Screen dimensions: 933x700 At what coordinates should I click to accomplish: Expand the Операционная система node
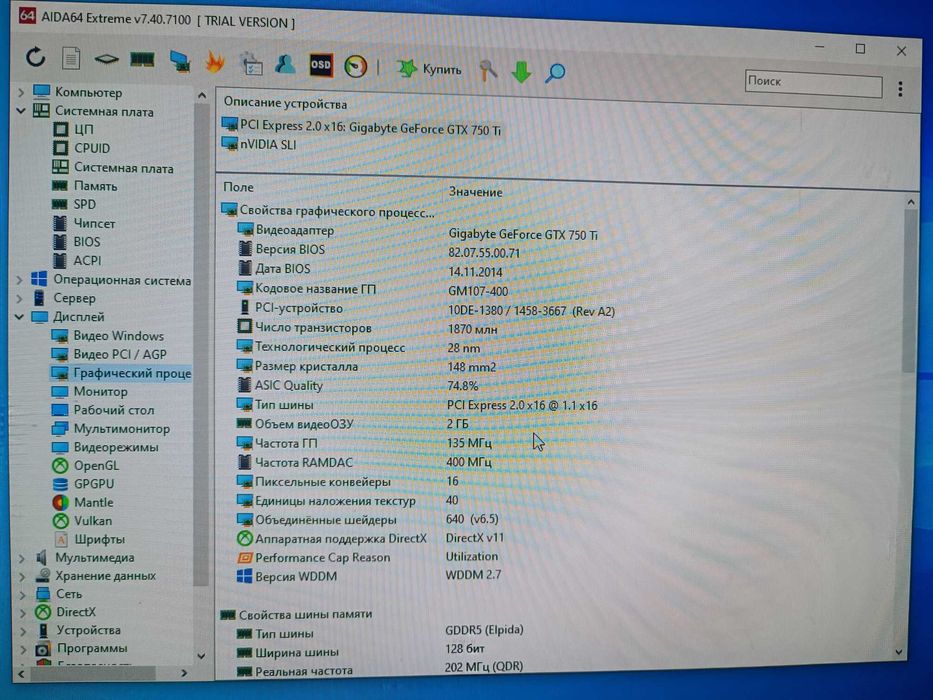(x=20, y=279)
